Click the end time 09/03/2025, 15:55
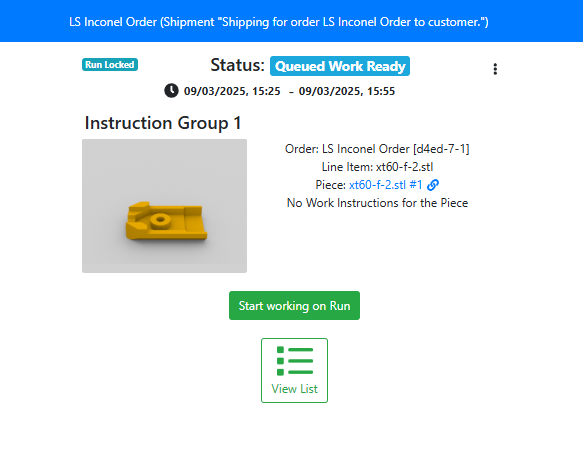The width and height of the screenshot is (583, 449). [x=347, y=91]
